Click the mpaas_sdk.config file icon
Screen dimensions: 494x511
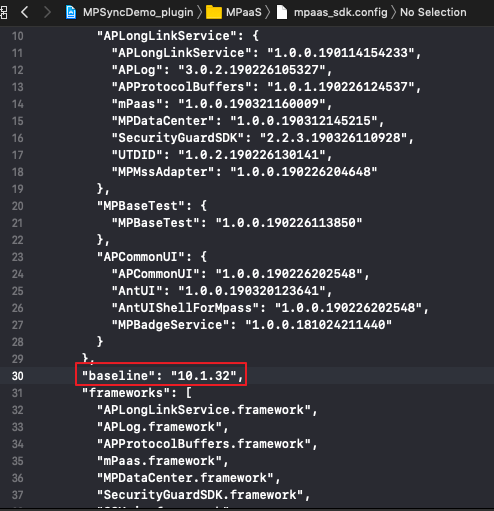coord(282,12)
